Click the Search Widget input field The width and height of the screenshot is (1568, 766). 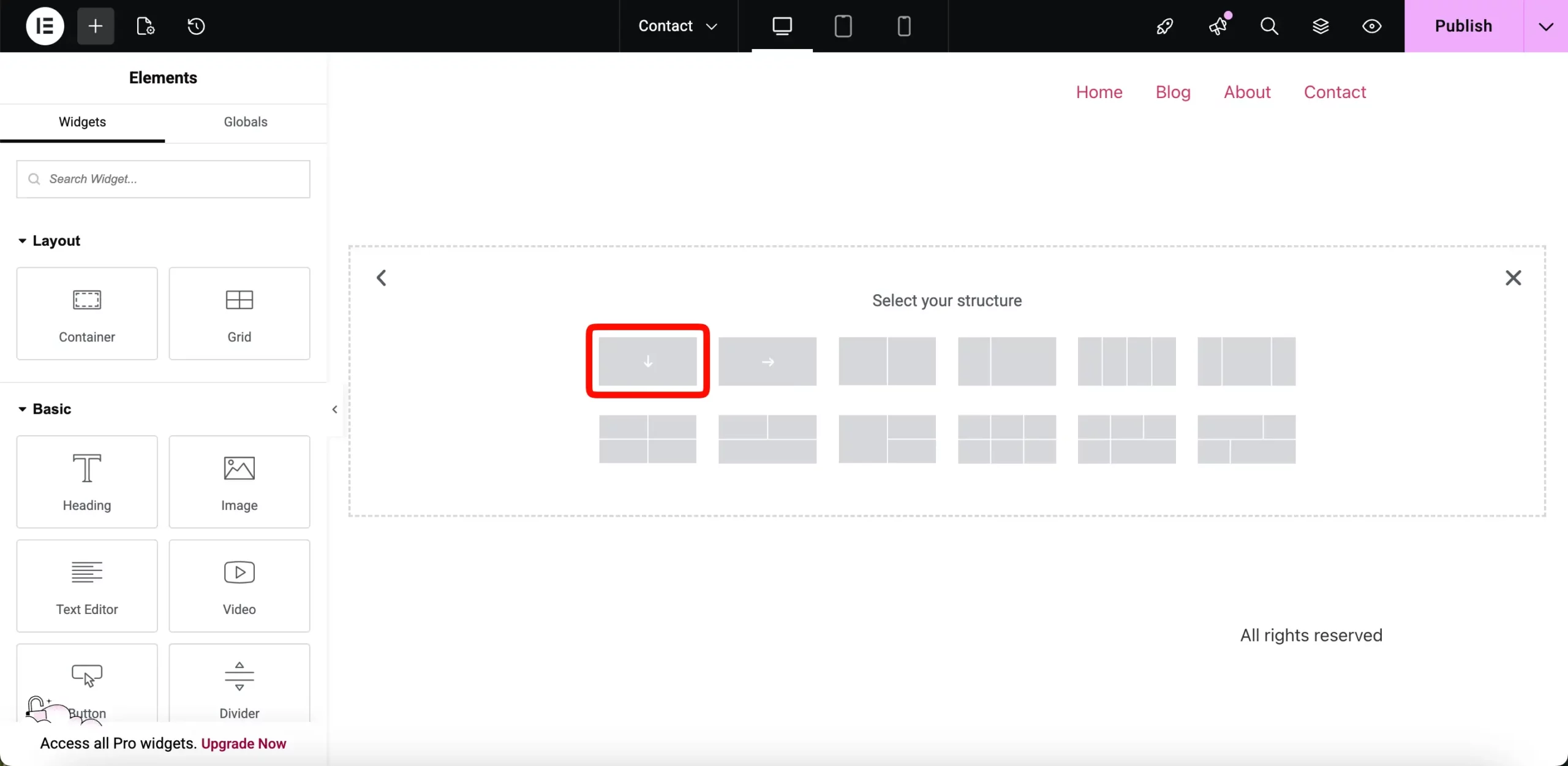click(x=163, y=179)
